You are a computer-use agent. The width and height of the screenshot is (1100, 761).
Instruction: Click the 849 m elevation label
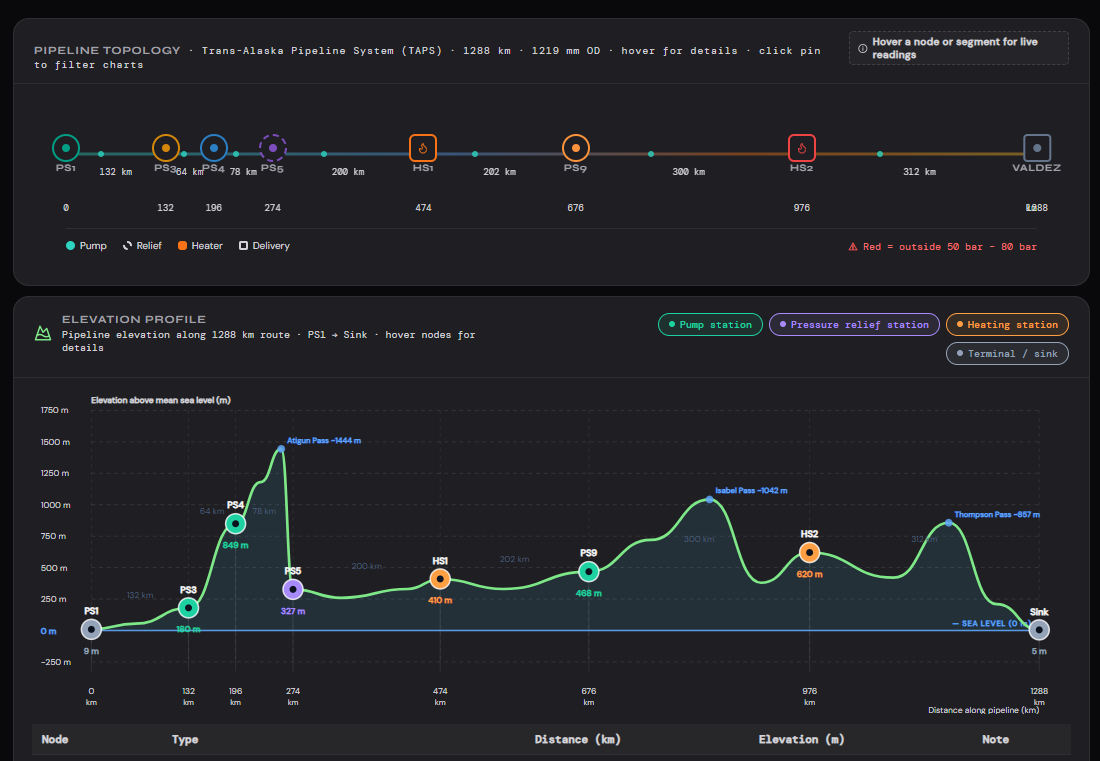point(236,545)
